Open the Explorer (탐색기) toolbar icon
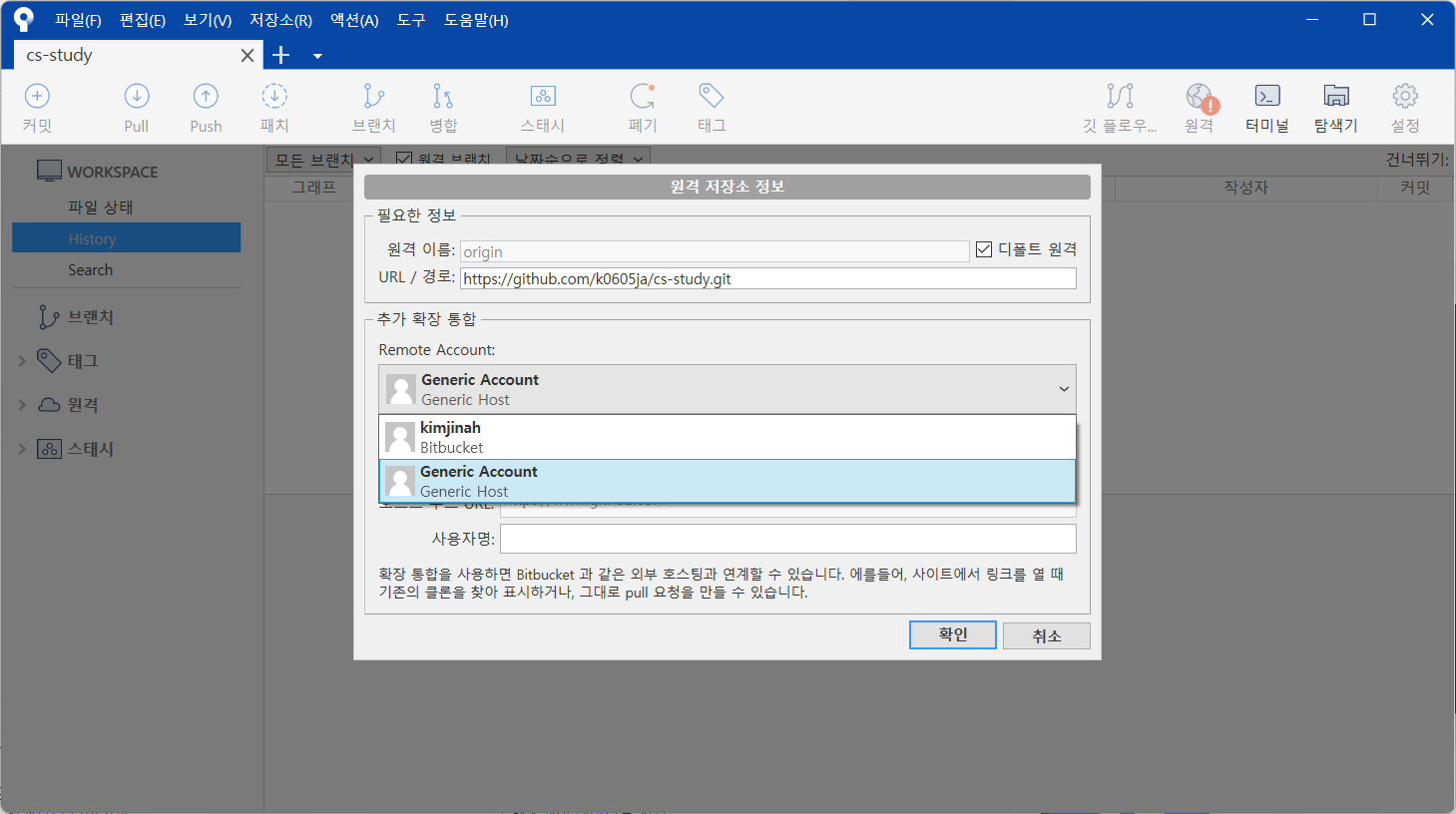This screenshot has width=1456, height=814. pyautogui.click(x=1336, y=96)
